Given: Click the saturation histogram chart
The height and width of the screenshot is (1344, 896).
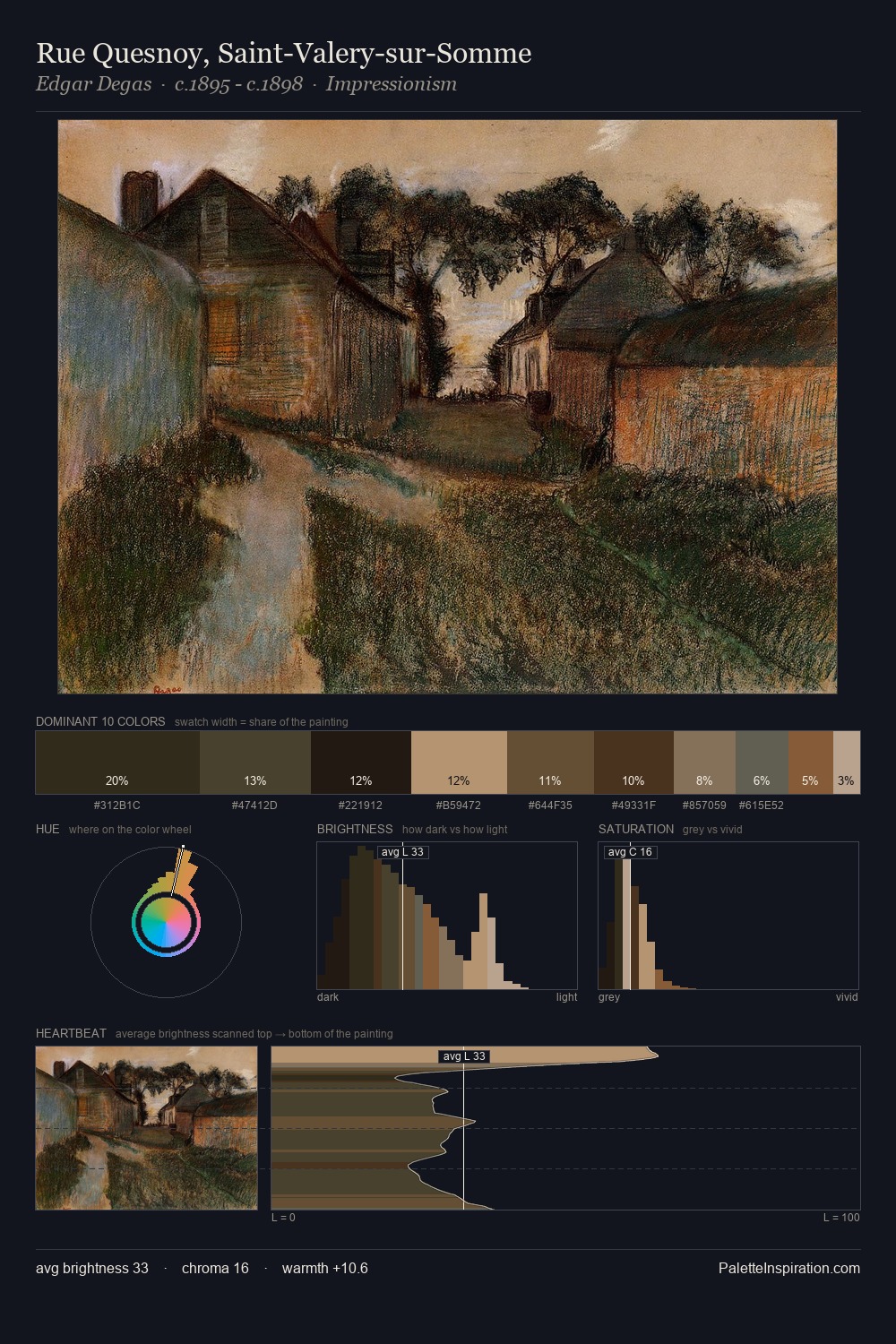Looking at the screenshot, I should 728,916.
